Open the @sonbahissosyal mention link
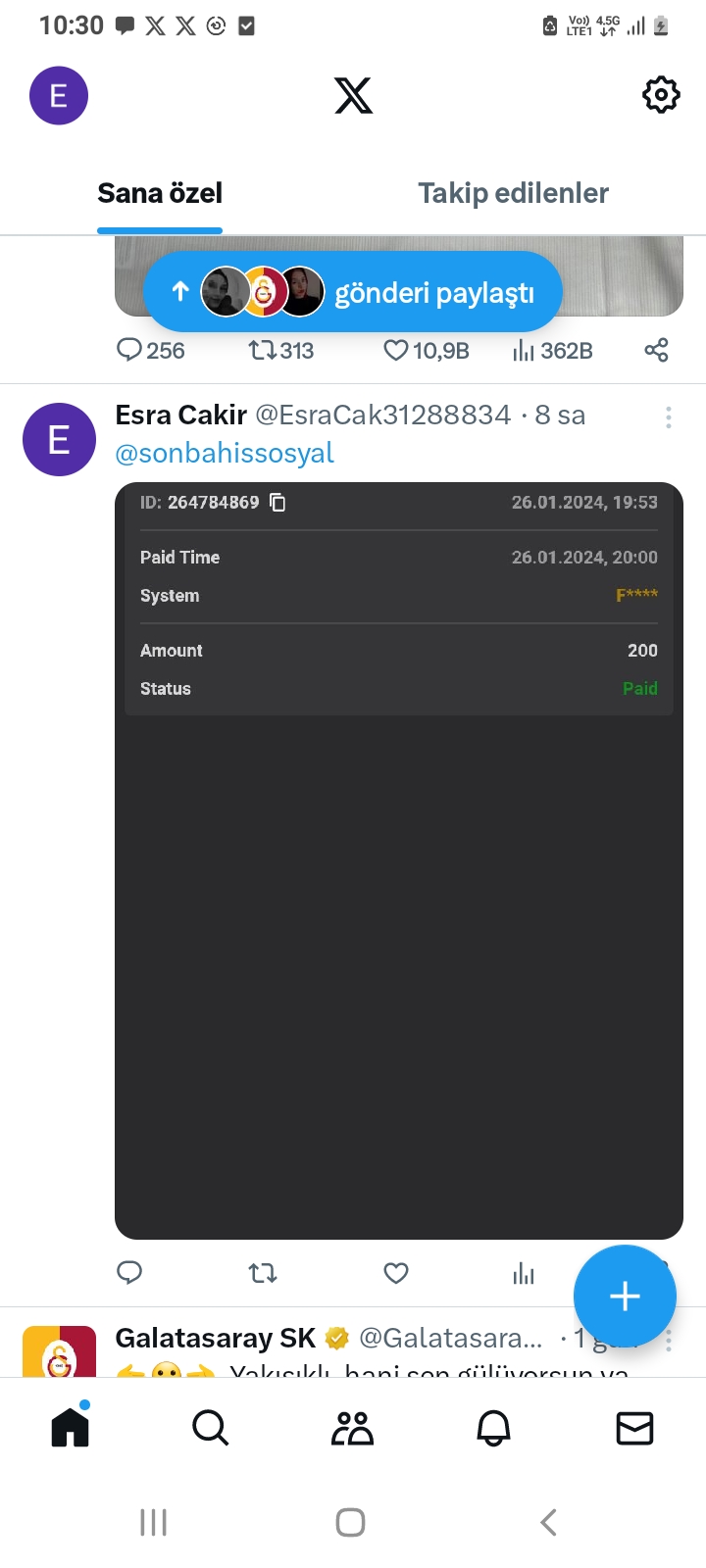Image resolution: width=706 pixels, height=1568 pixels. (x=225, y=453)
